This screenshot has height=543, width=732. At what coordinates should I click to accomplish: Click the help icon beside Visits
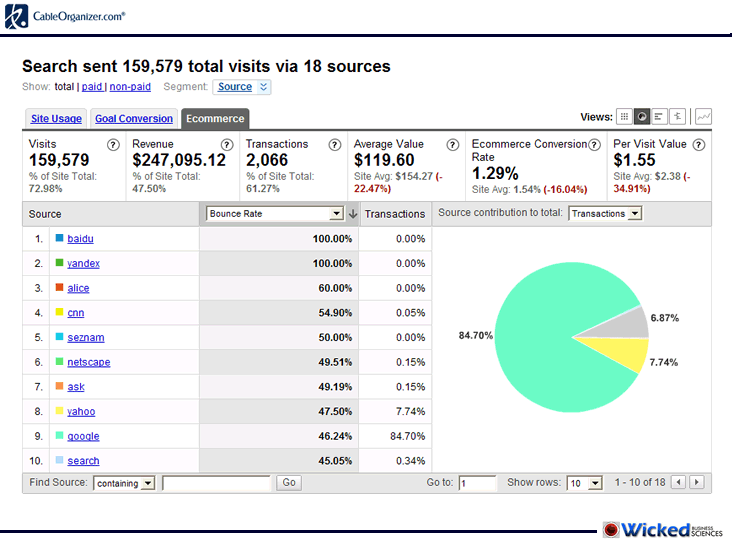click(x=113, y=145)
